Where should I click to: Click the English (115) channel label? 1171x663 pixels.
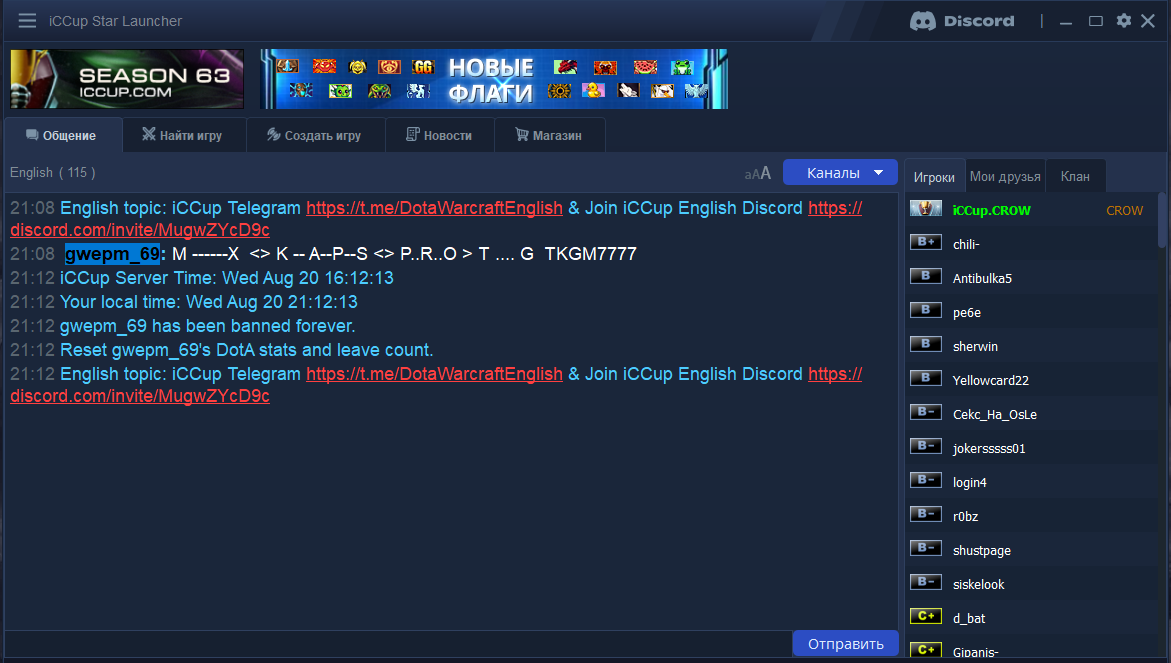tap(52, 172)
